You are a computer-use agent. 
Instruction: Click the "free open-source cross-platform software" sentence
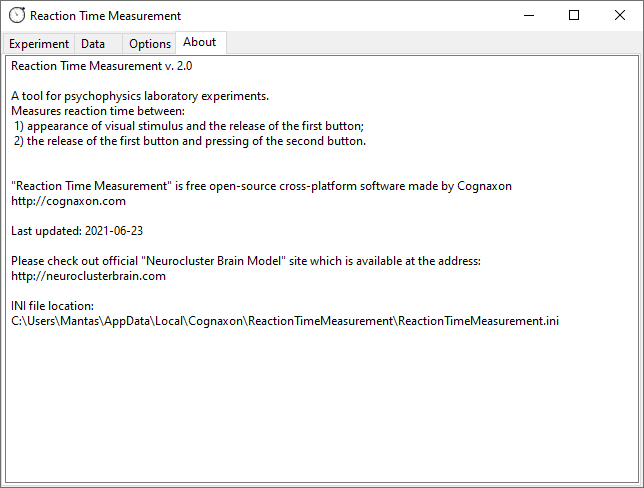tap(262, 186)
